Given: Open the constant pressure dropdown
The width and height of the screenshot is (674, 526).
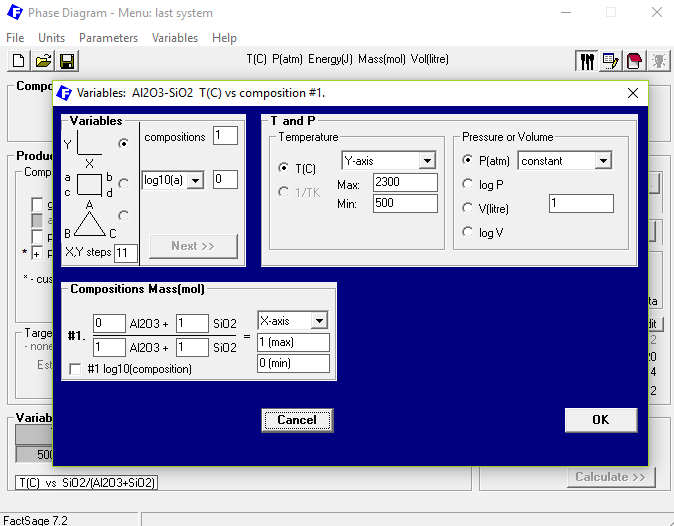Looking at the screenshot, I should pos(604,161).
